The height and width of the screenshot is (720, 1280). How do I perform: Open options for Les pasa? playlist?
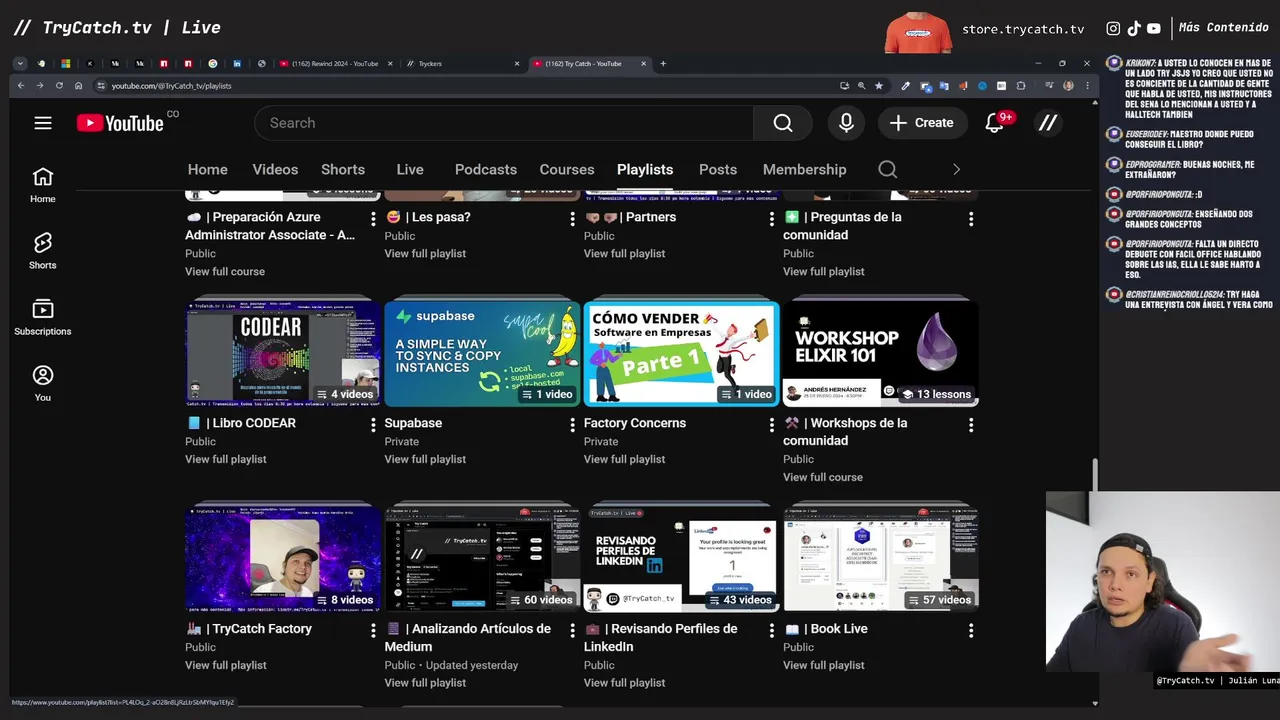(x=572, y=218)
